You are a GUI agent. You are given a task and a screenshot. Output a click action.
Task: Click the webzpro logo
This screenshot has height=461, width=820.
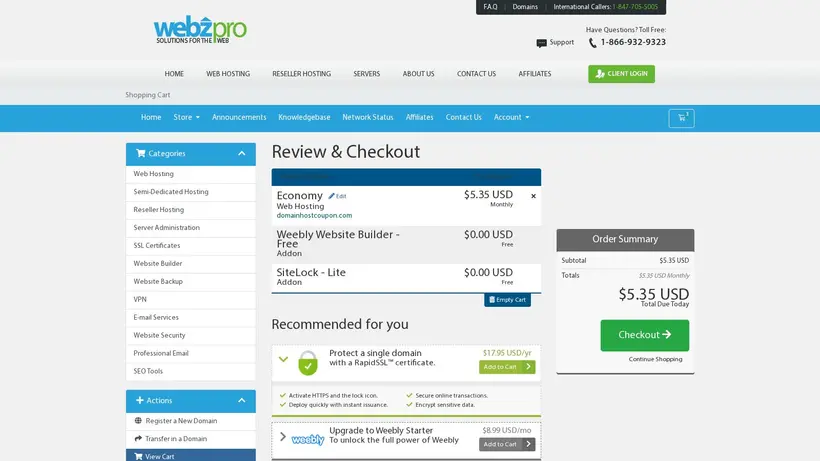[x=200, y=30]
